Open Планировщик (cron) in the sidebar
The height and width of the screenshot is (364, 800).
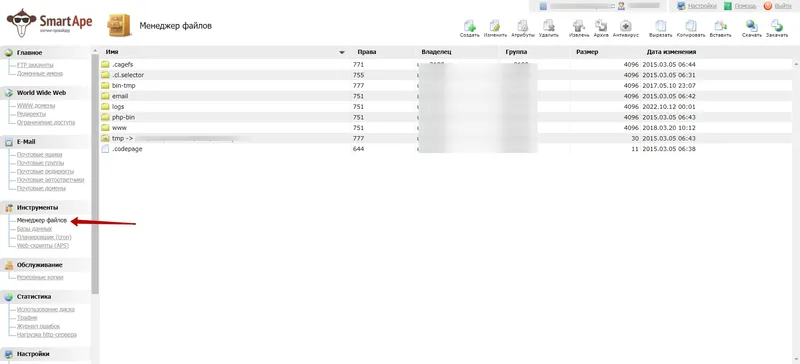point(44,237)
